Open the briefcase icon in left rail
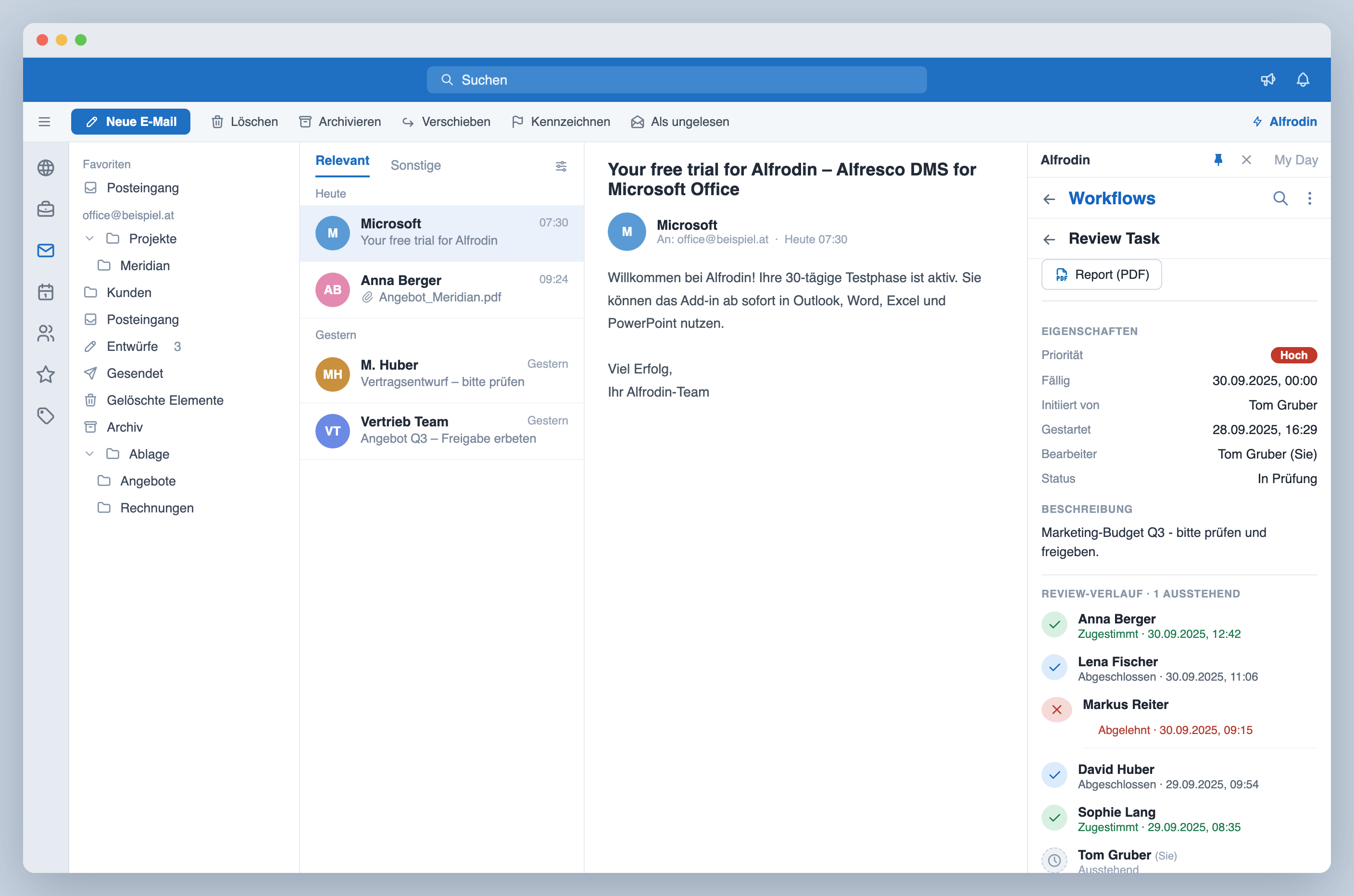 (46, 209)
